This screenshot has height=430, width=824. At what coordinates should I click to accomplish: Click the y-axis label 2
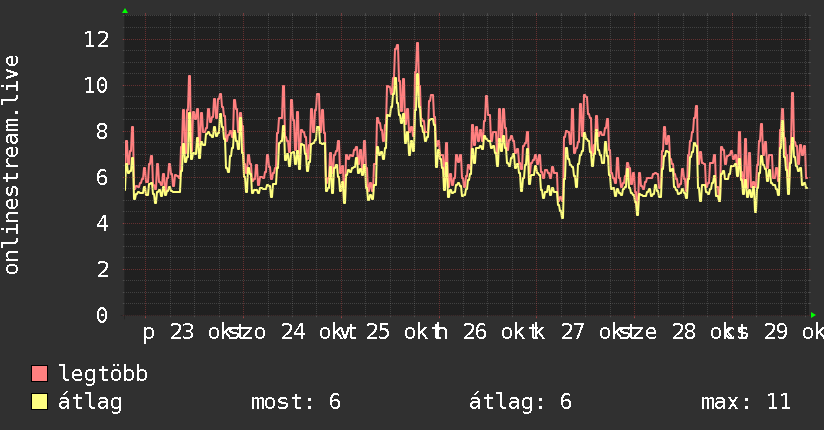click(102, 270)
